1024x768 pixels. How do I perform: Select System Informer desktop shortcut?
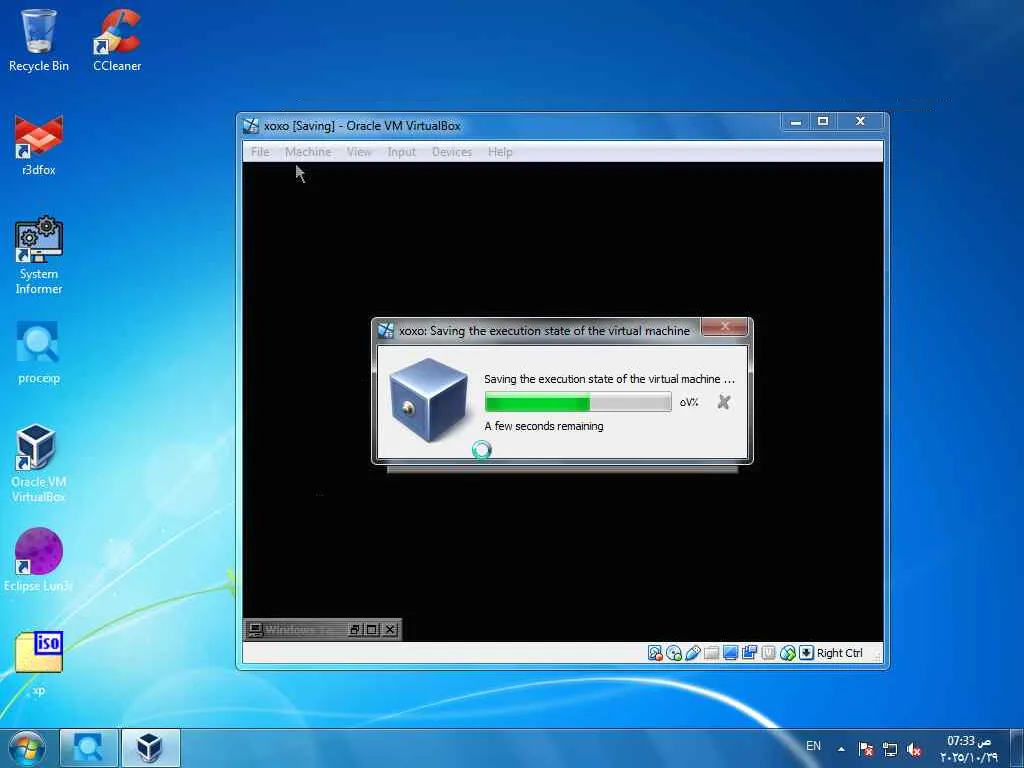[x=39, y=256]
